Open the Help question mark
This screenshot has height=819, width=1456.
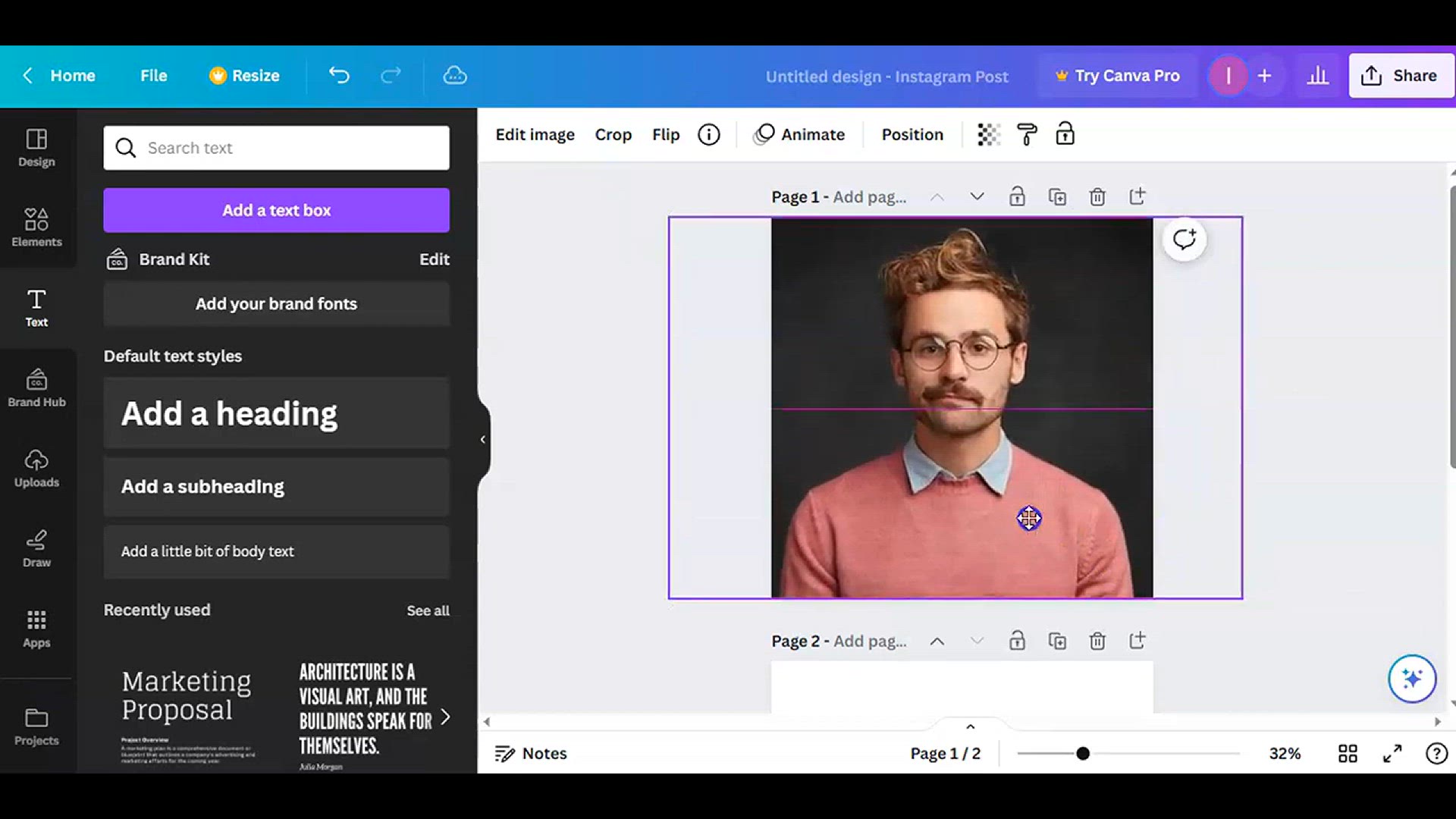click(1436, 753)
